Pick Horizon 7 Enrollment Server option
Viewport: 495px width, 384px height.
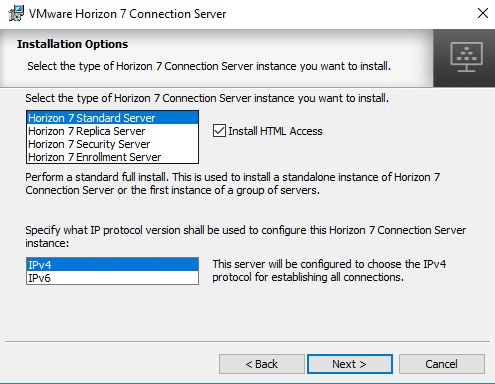pyautogui.click(x=112, y=157)
